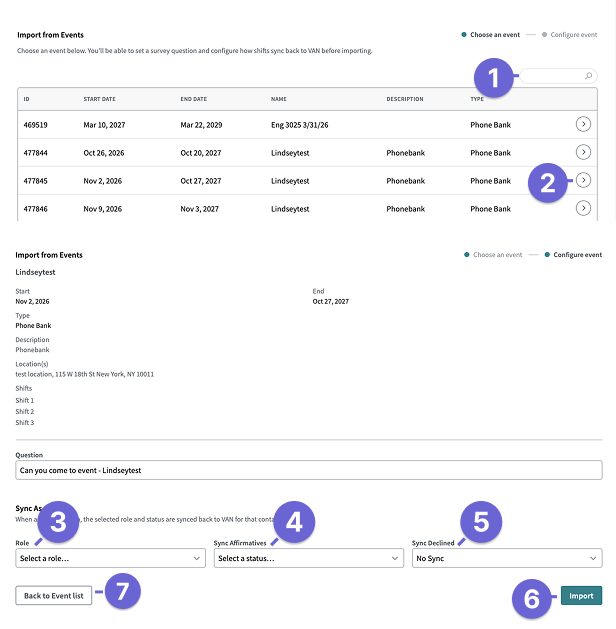
Task: Open the Role dropdown
Action: (x=110, y=558)
